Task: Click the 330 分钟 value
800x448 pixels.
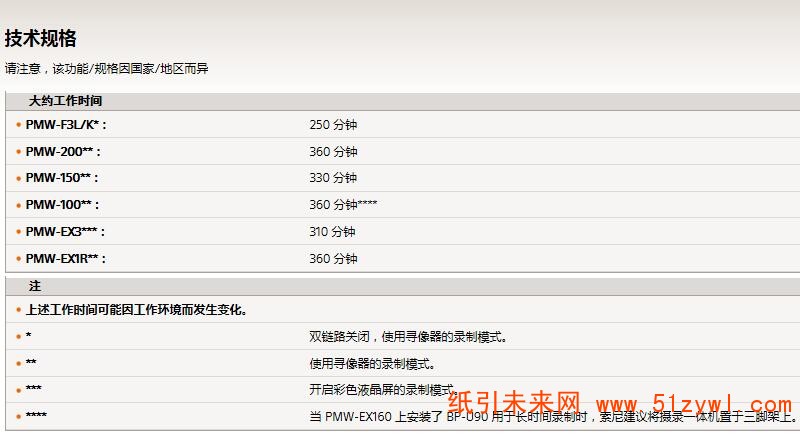Action: 333,178
